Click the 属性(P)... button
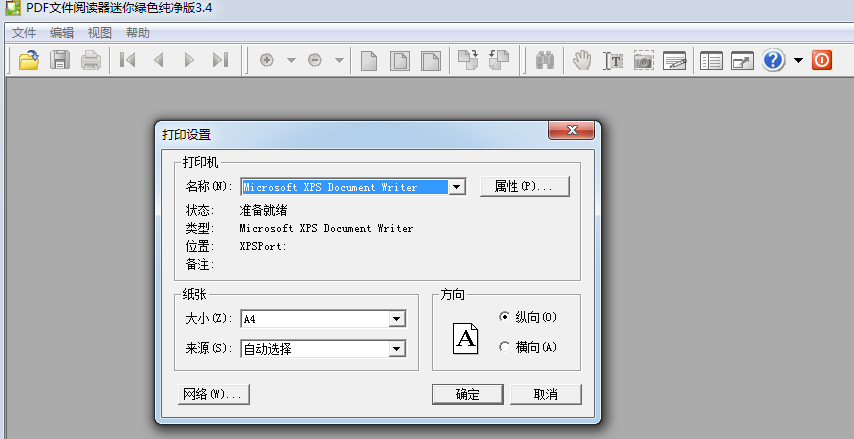This screenshot has width=854, height=439. [x=524, y=186]
